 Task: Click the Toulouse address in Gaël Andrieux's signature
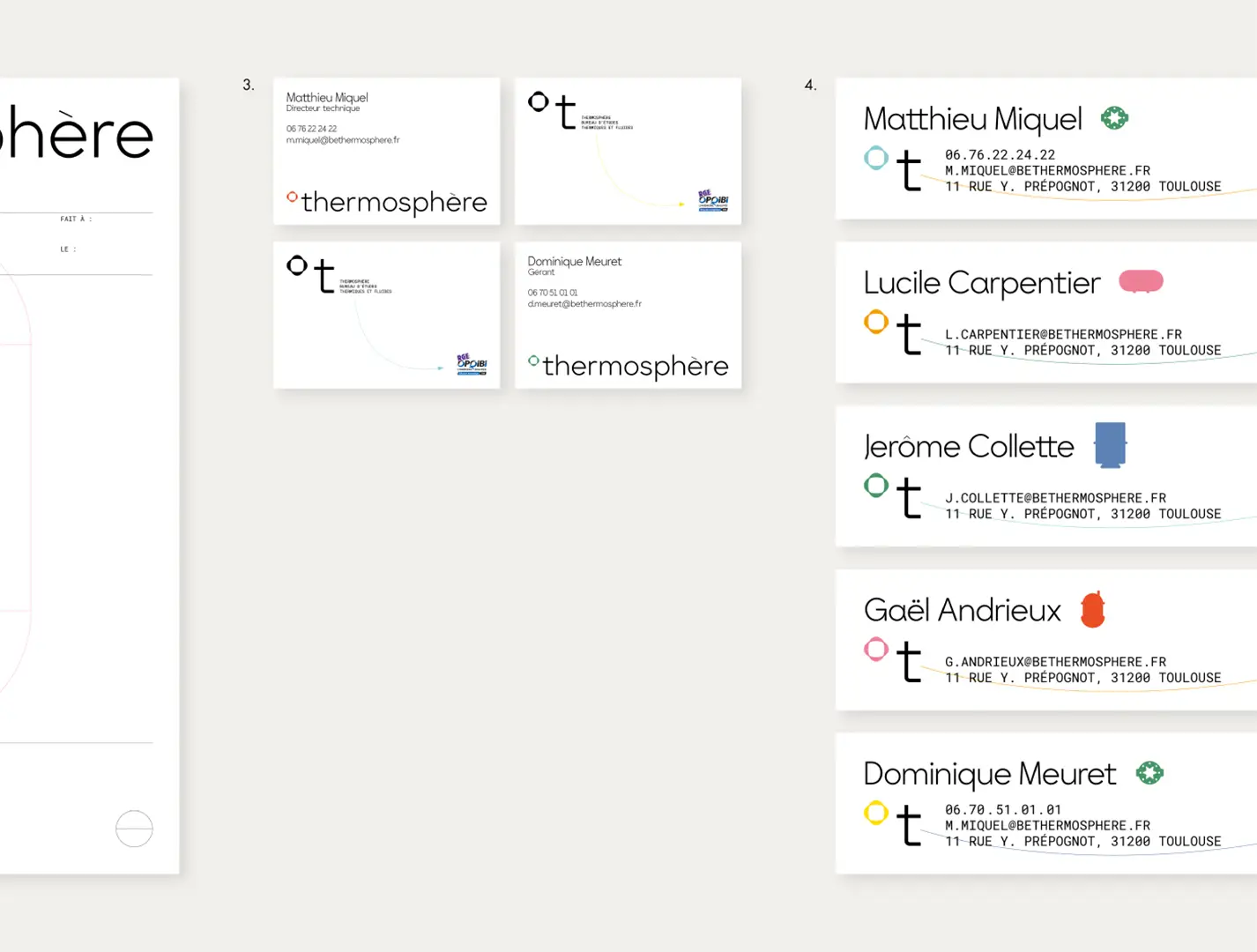point(1083,678)
